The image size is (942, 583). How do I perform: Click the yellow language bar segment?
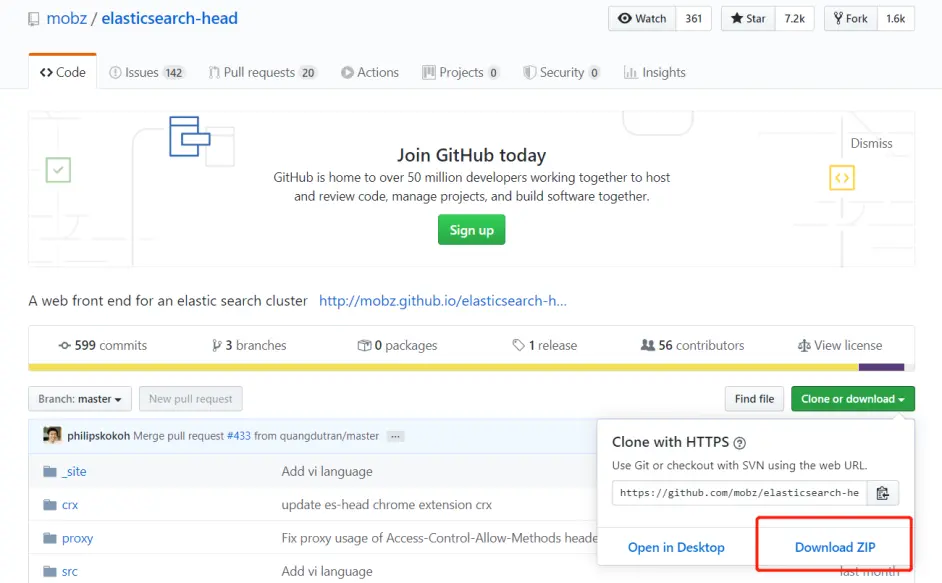coord(443,367)
